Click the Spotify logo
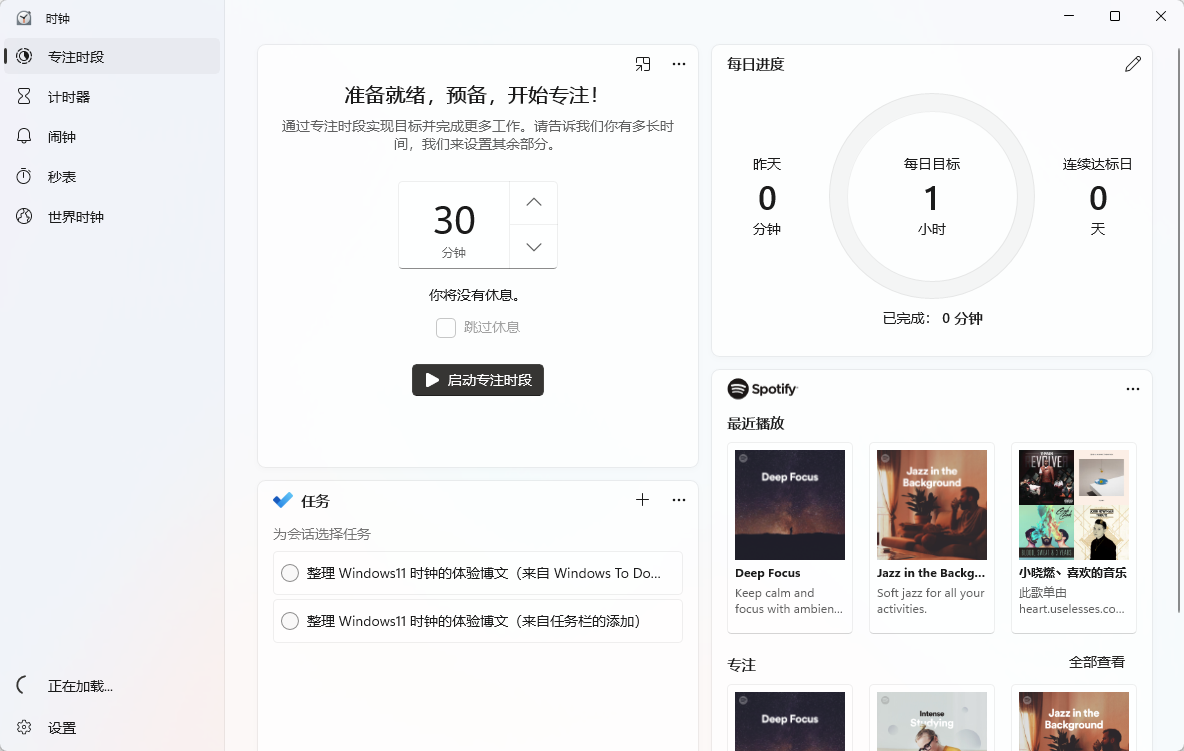This screenshot has height=751, width=1184. coord(762,389)
